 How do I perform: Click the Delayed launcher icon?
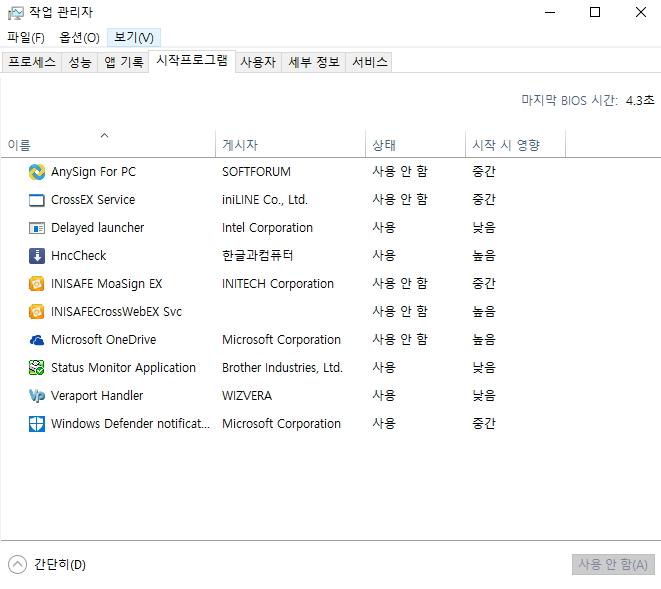[37, 228]
